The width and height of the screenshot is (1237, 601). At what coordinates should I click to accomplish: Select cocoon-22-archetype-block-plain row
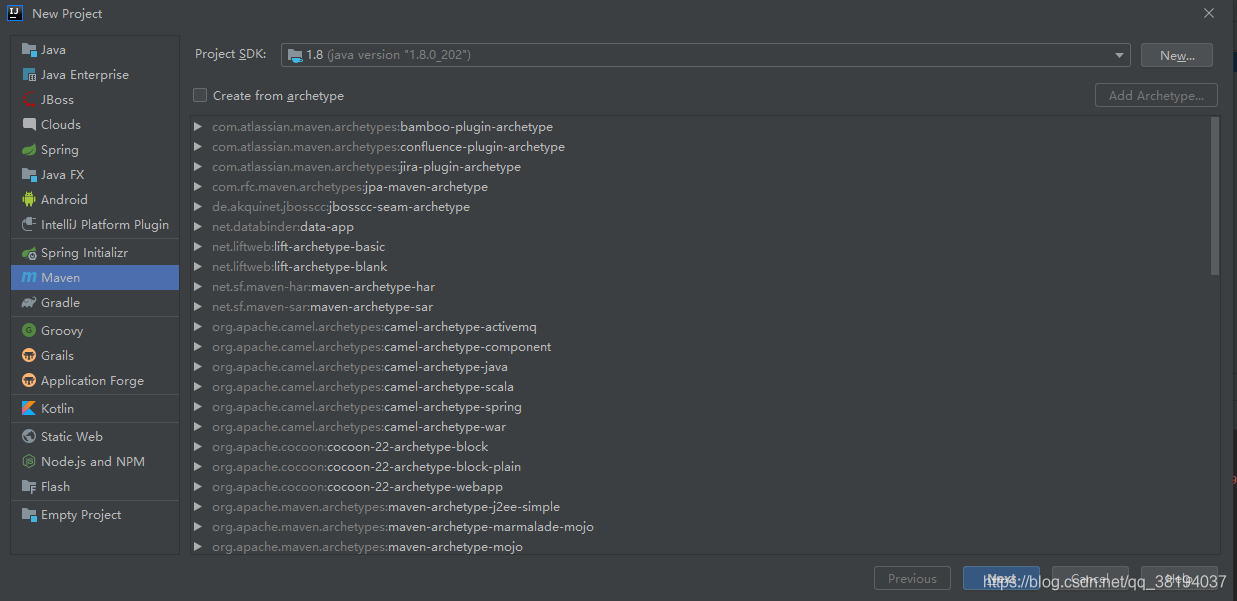700,467
